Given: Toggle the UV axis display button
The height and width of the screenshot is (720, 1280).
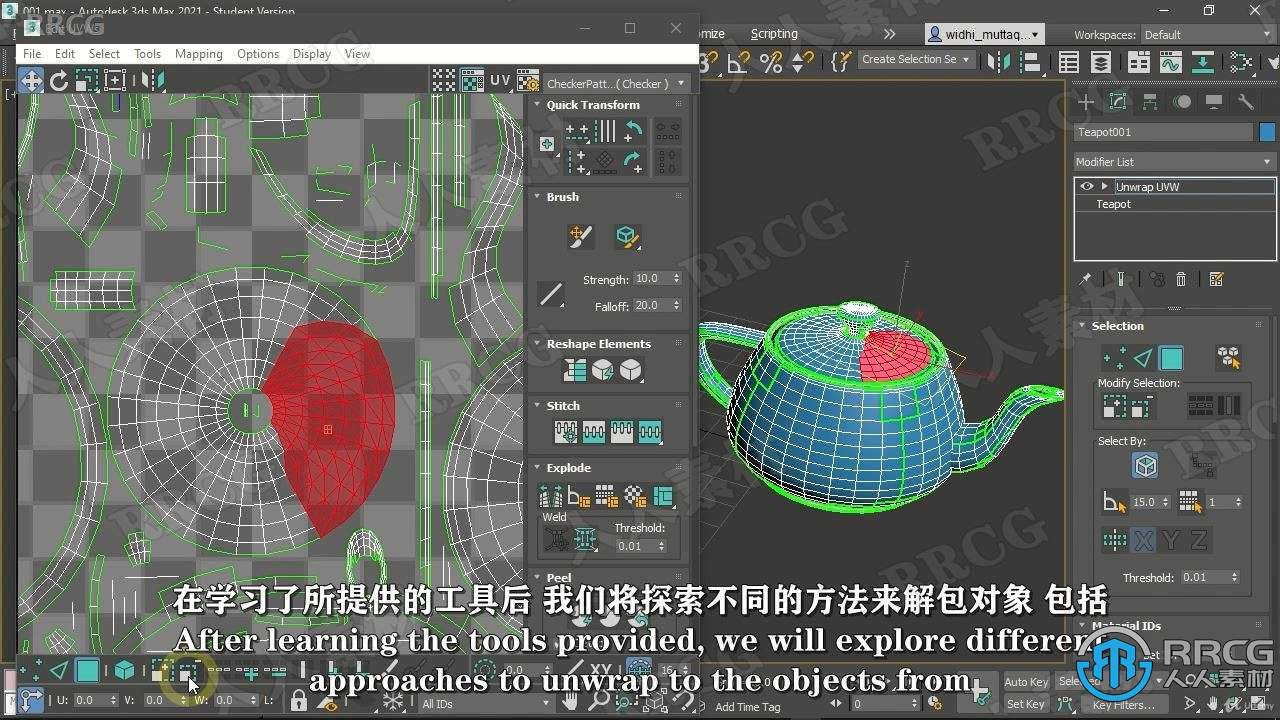Looking at the screenshot, I should click(x=499, y=81).
